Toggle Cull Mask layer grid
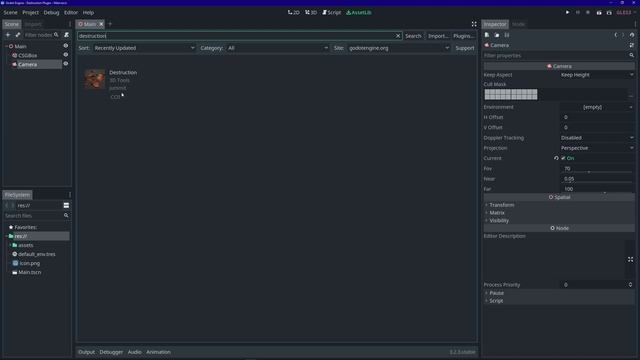This screenshot has height=360, width=640. (x=511, y=94)
